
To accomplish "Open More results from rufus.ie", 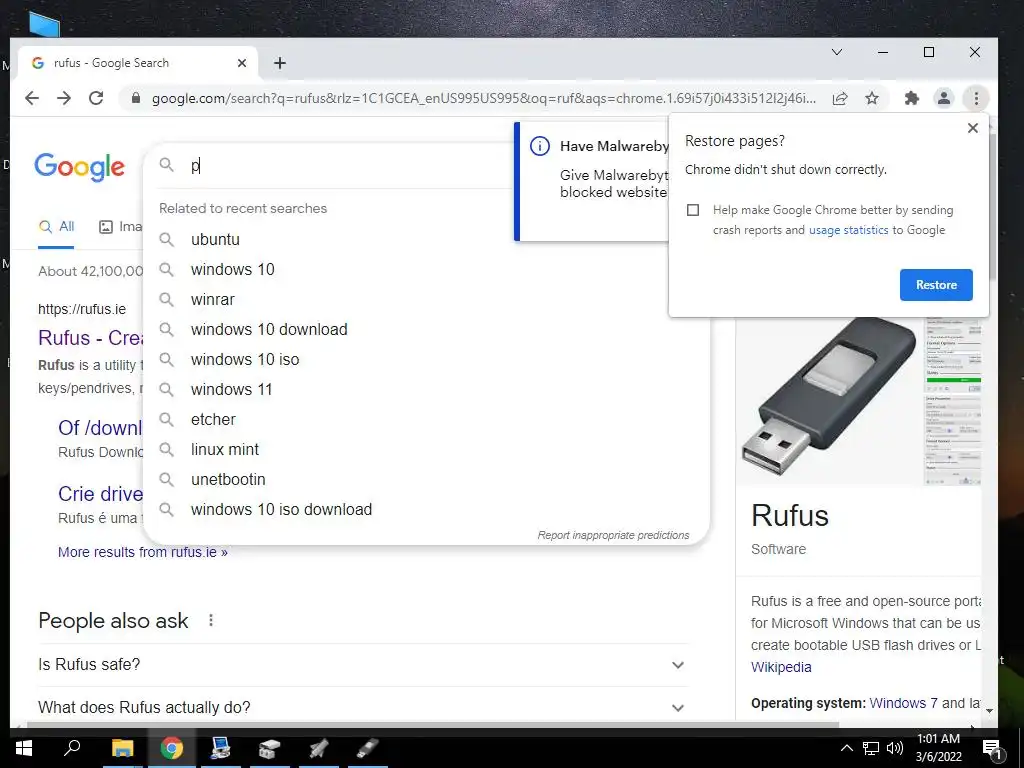I will click(x=143, y=552).
